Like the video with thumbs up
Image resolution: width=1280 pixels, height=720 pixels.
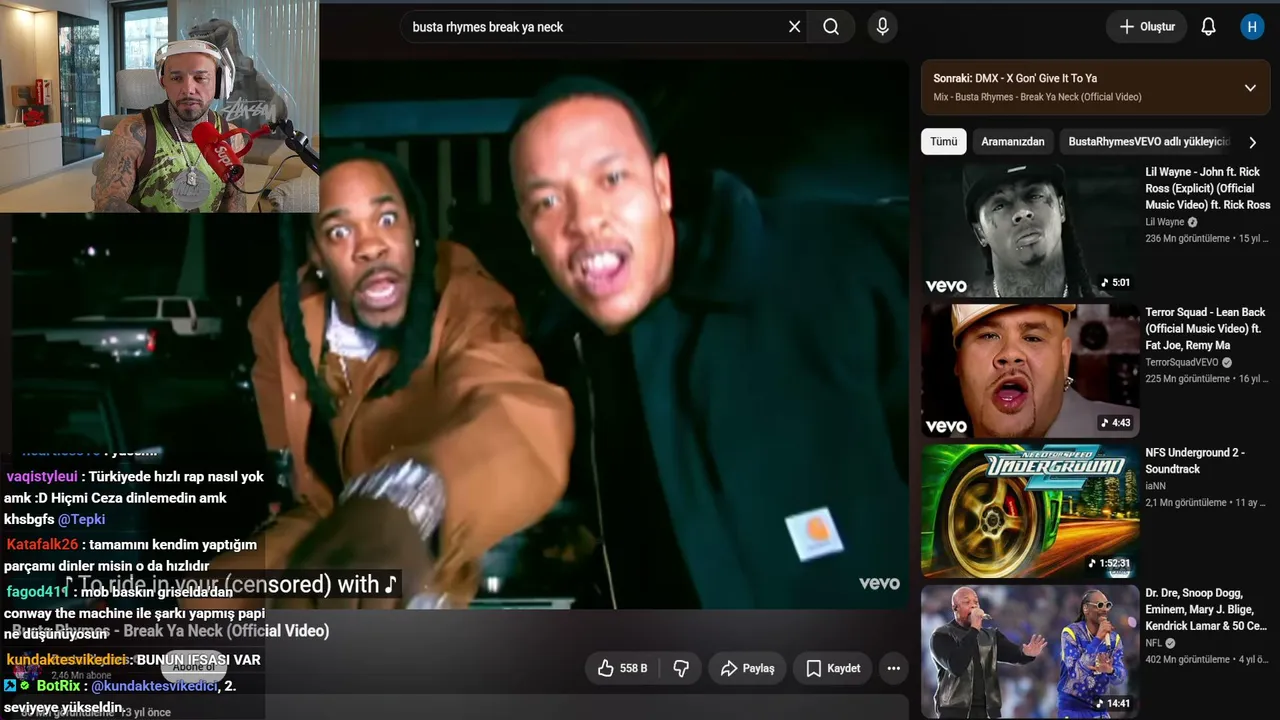click(622, 668)
